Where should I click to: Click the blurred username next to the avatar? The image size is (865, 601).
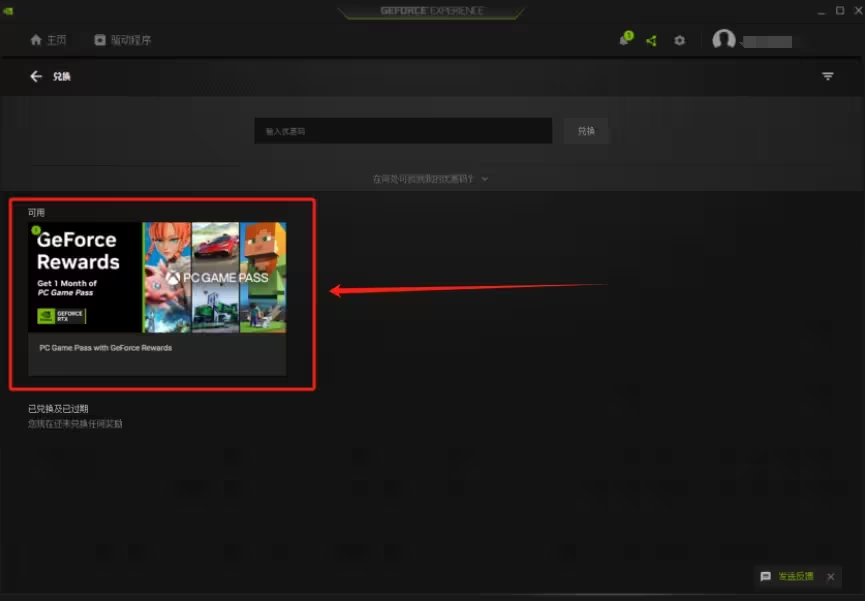(x=767, y=41)
